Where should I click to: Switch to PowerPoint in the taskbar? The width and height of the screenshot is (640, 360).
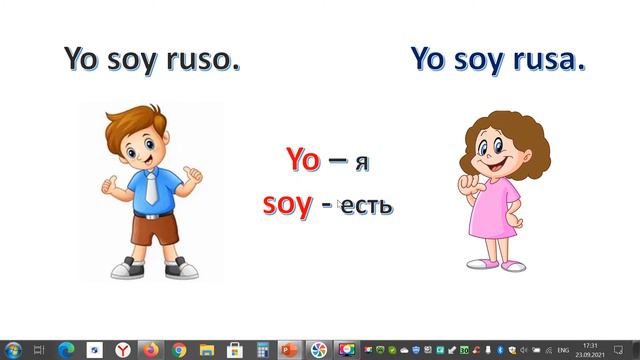(x=290, y=350)
